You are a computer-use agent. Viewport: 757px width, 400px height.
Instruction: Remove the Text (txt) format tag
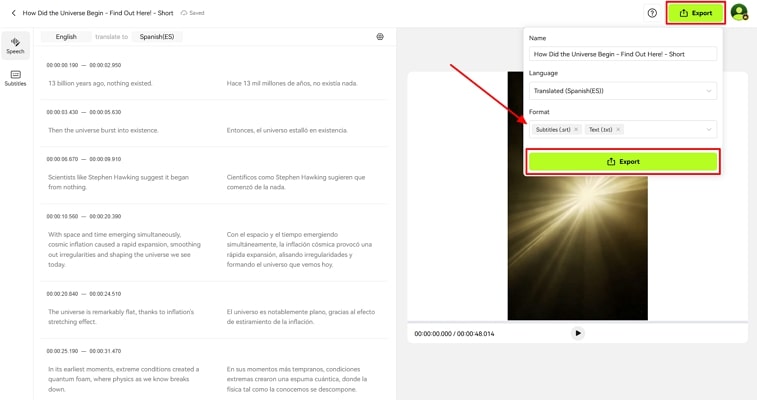click(618, 129)
